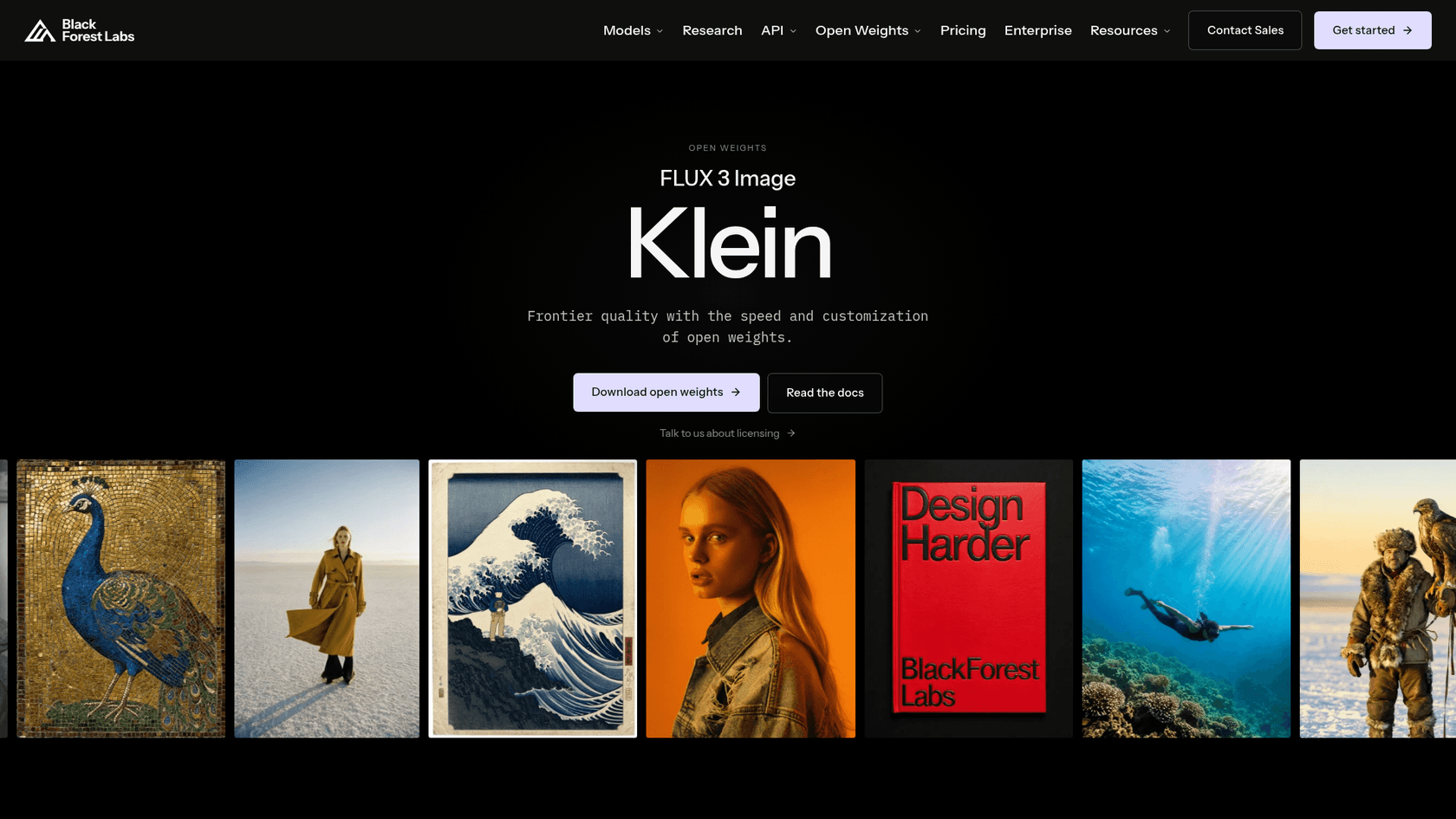Click the Contact Sales button
Screen dimensions: 1456x819
1245,30
